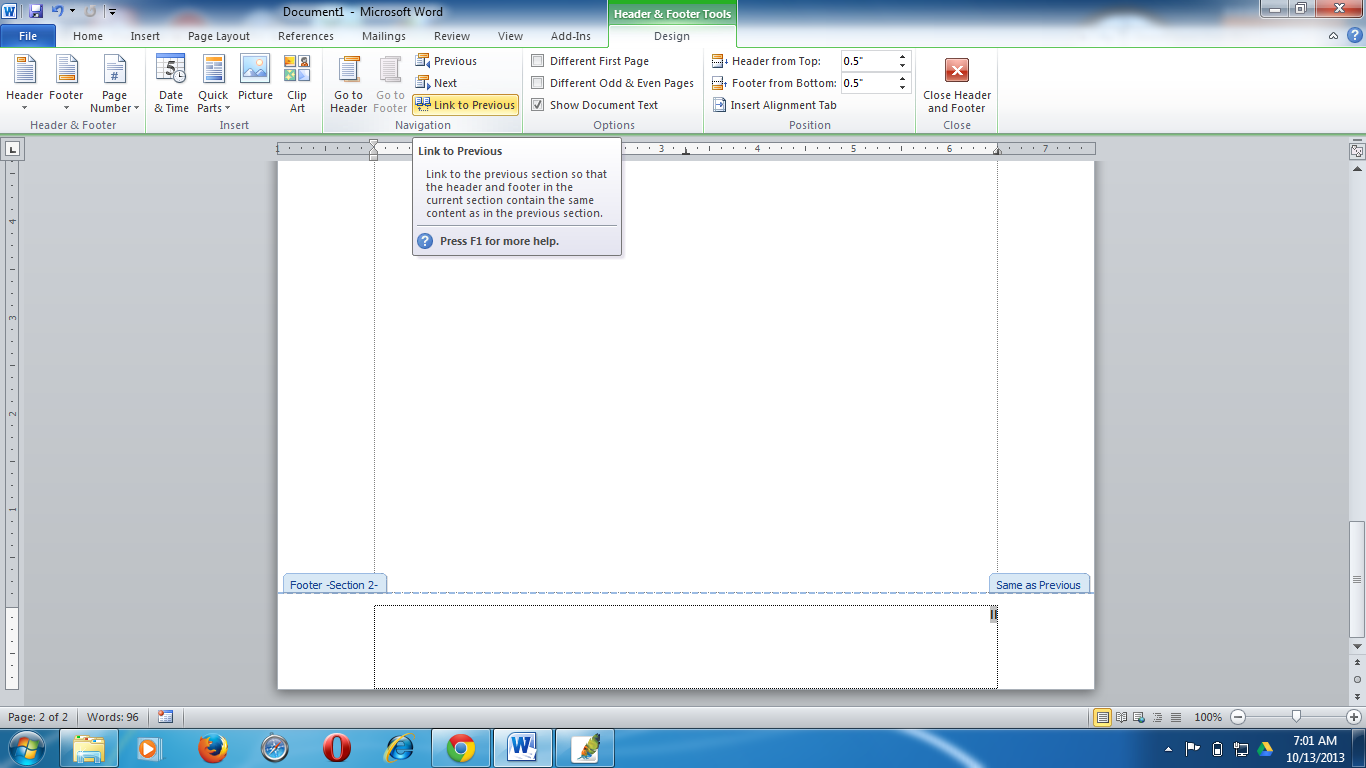Click the Footer from Bottom field

pyautogui.click(x=868, y=83)
